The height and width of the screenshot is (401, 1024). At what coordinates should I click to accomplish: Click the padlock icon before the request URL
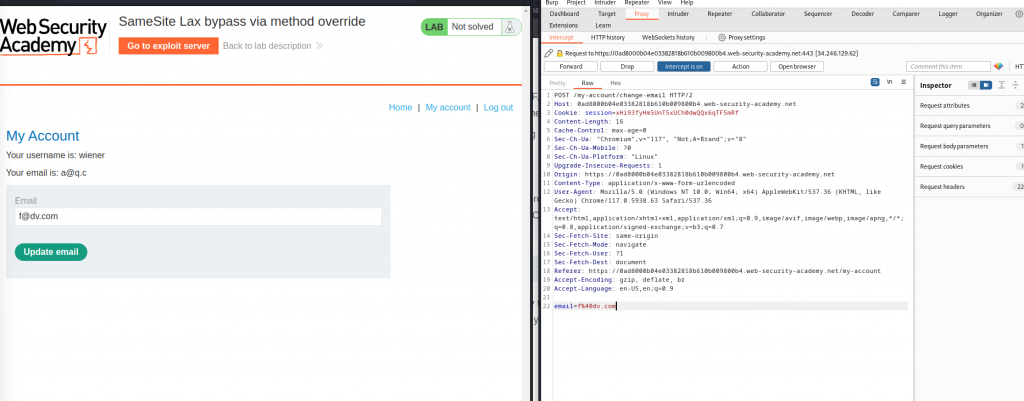pos(560,54)
